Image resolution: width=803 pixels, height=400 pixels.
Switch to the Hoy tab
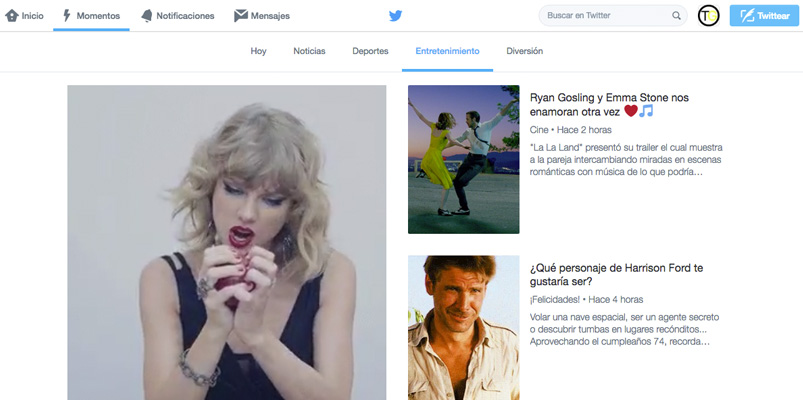pos(258,51)
